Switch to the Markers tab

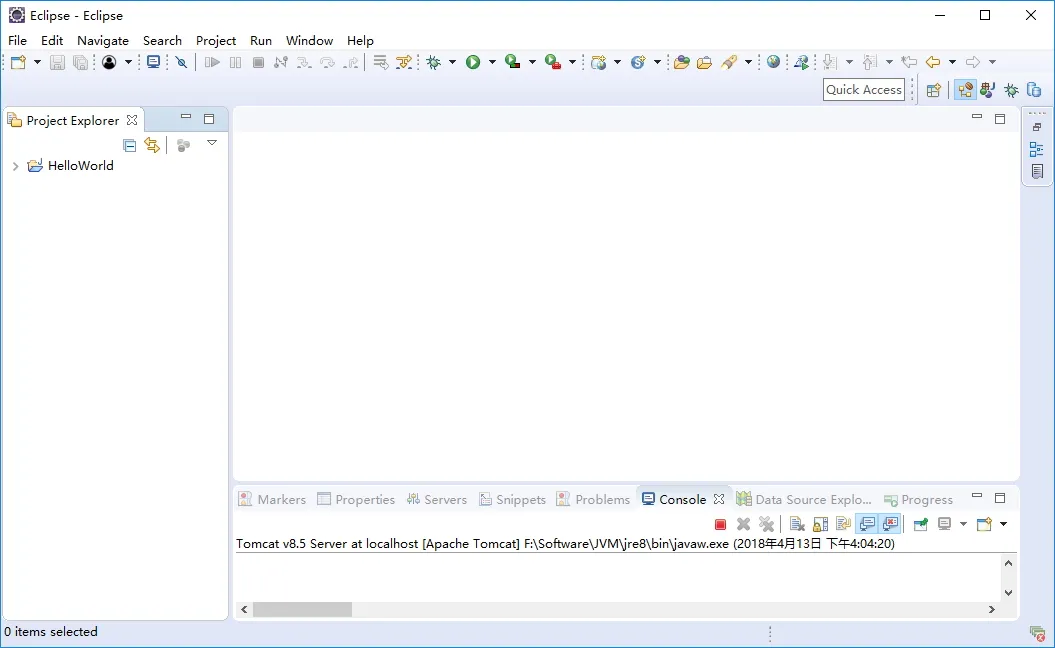(272, 499)
